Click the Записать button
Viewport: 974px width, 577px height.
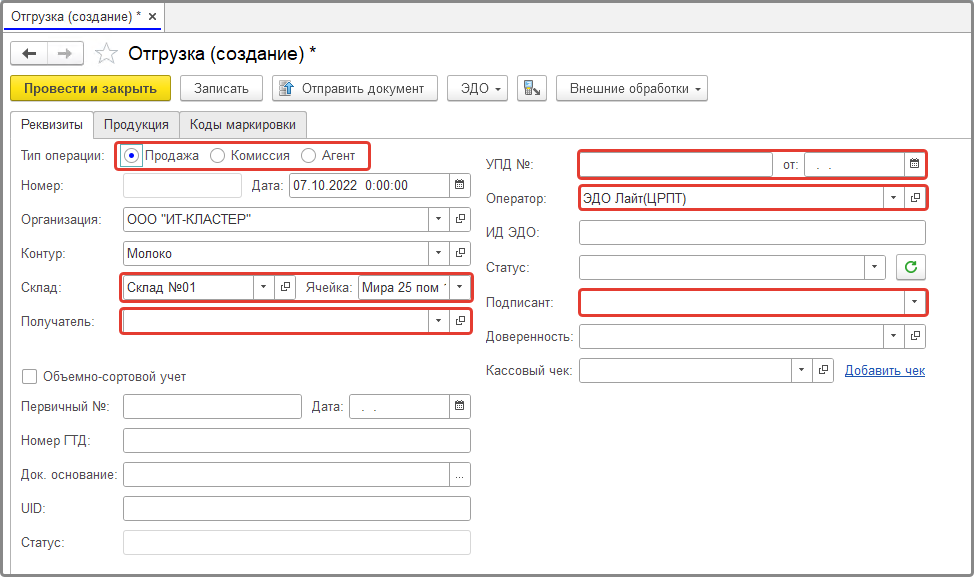pyautogui.click(x=221, y=88)
